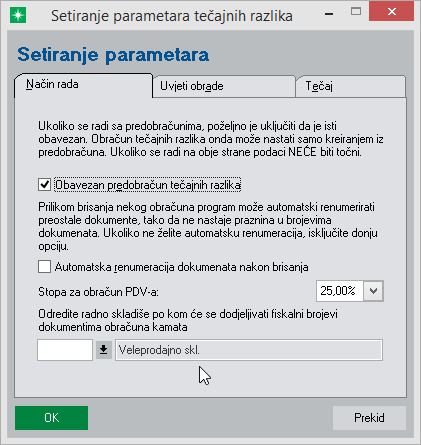Screen dimensions: 421x445
Task: Click the green star application icon
Action: [18, 15]
